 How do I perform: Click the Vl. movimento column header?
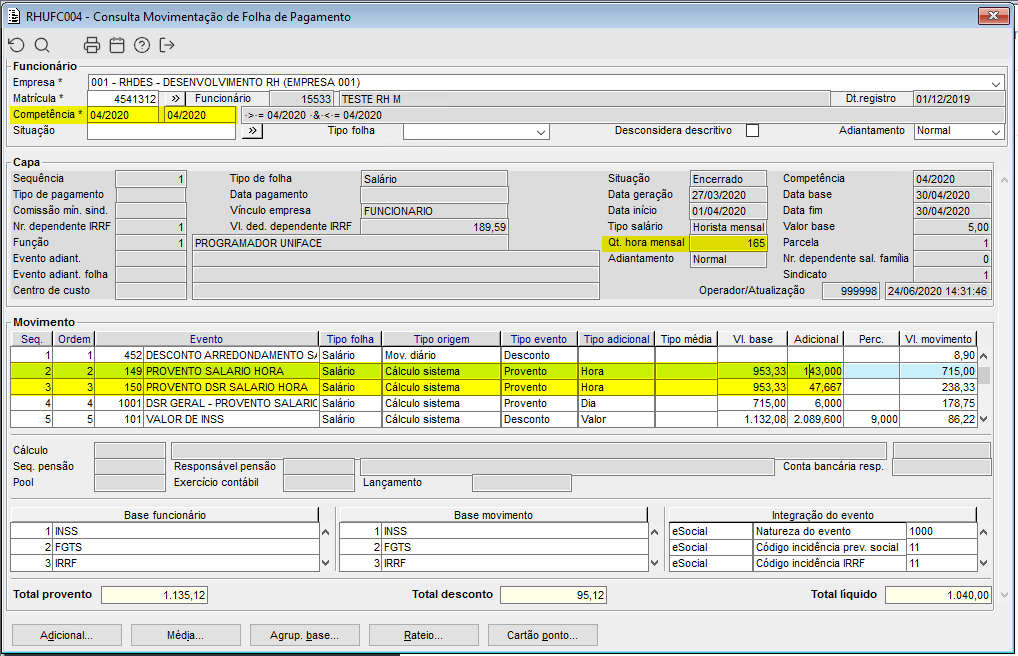click(938, 339)
